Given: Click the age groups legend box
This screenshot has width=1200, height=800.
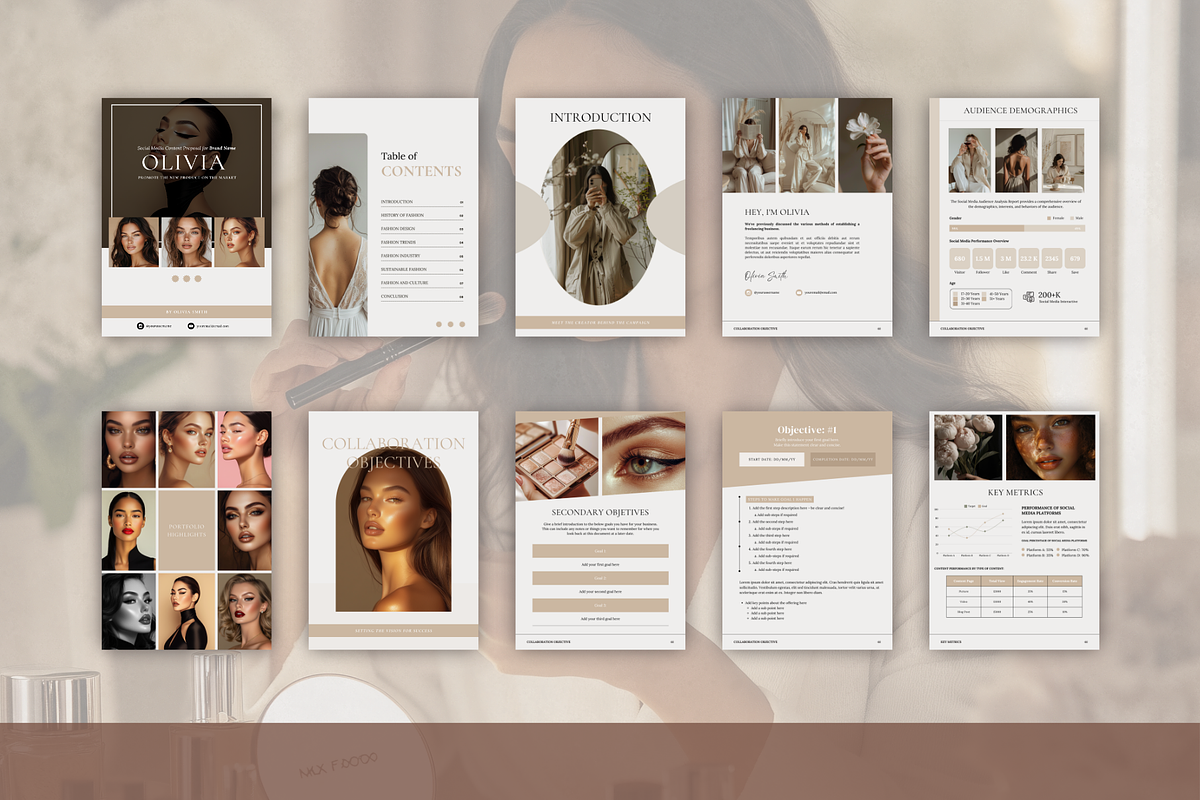Looking at the screenshot, I should point(980,297).
